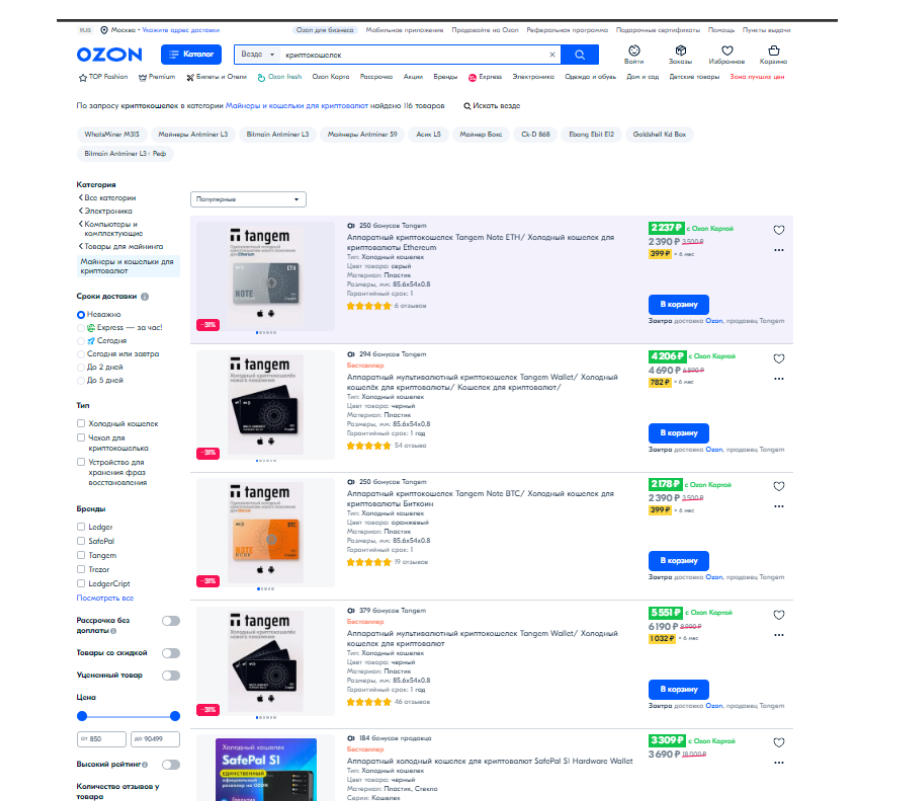Click the Войти smiley login icon
The width and height of the screenshot is (905, 801).
pos(634,54)
